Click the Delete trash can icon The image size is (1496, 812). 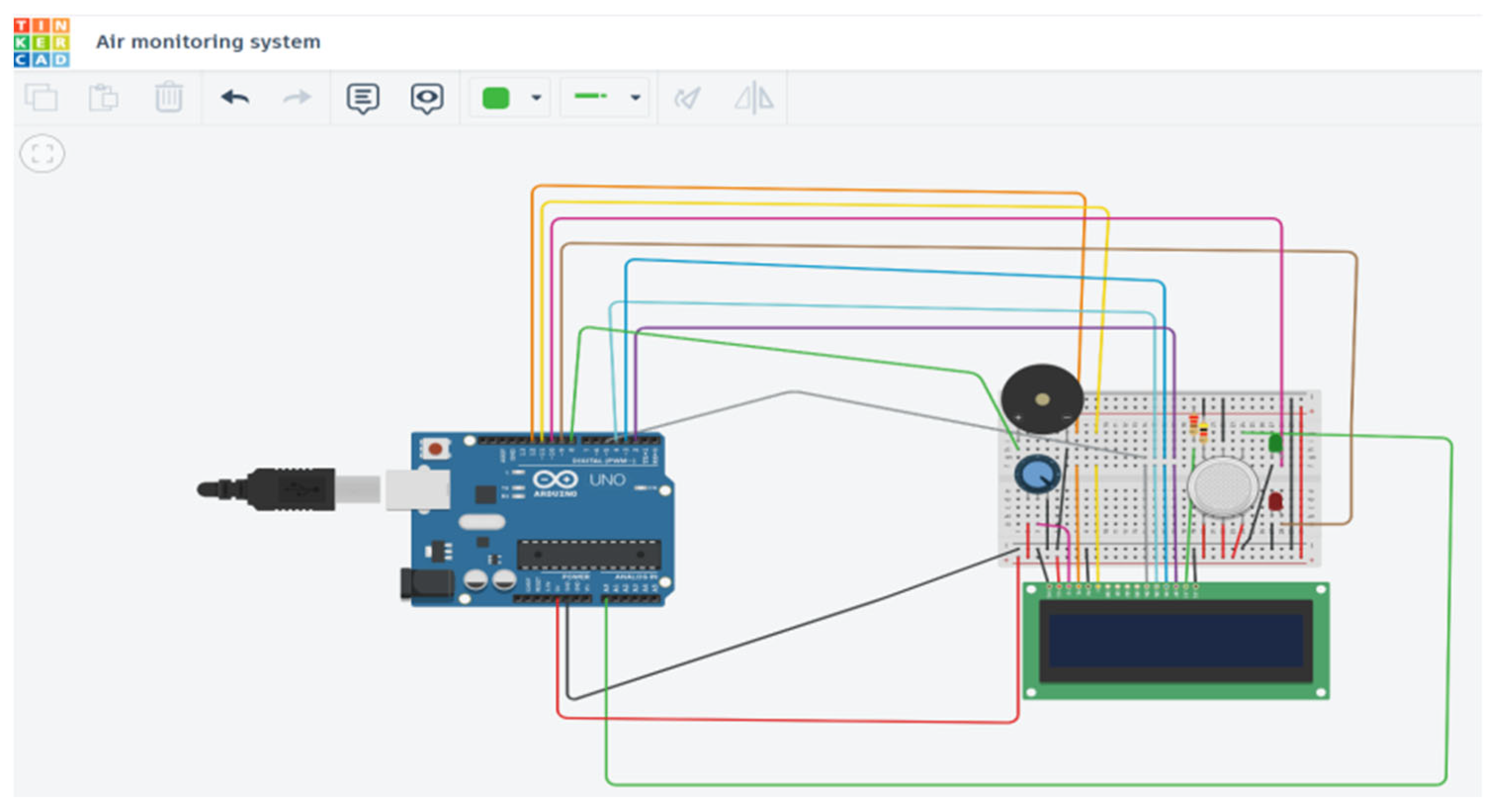[x=169, y=97]
